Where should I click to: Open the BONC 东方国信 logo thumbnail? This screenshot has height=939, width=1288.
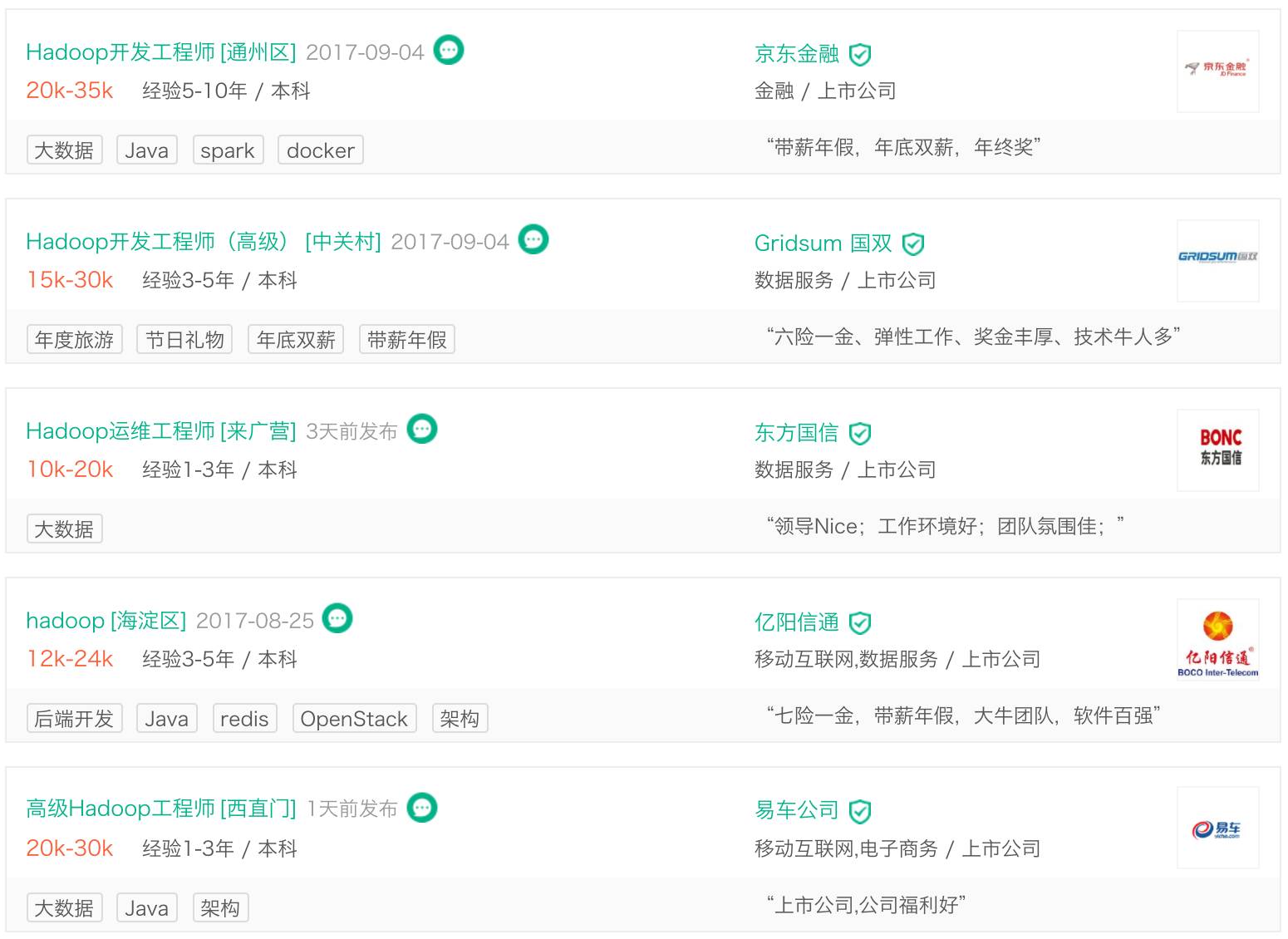(1217, 450)
